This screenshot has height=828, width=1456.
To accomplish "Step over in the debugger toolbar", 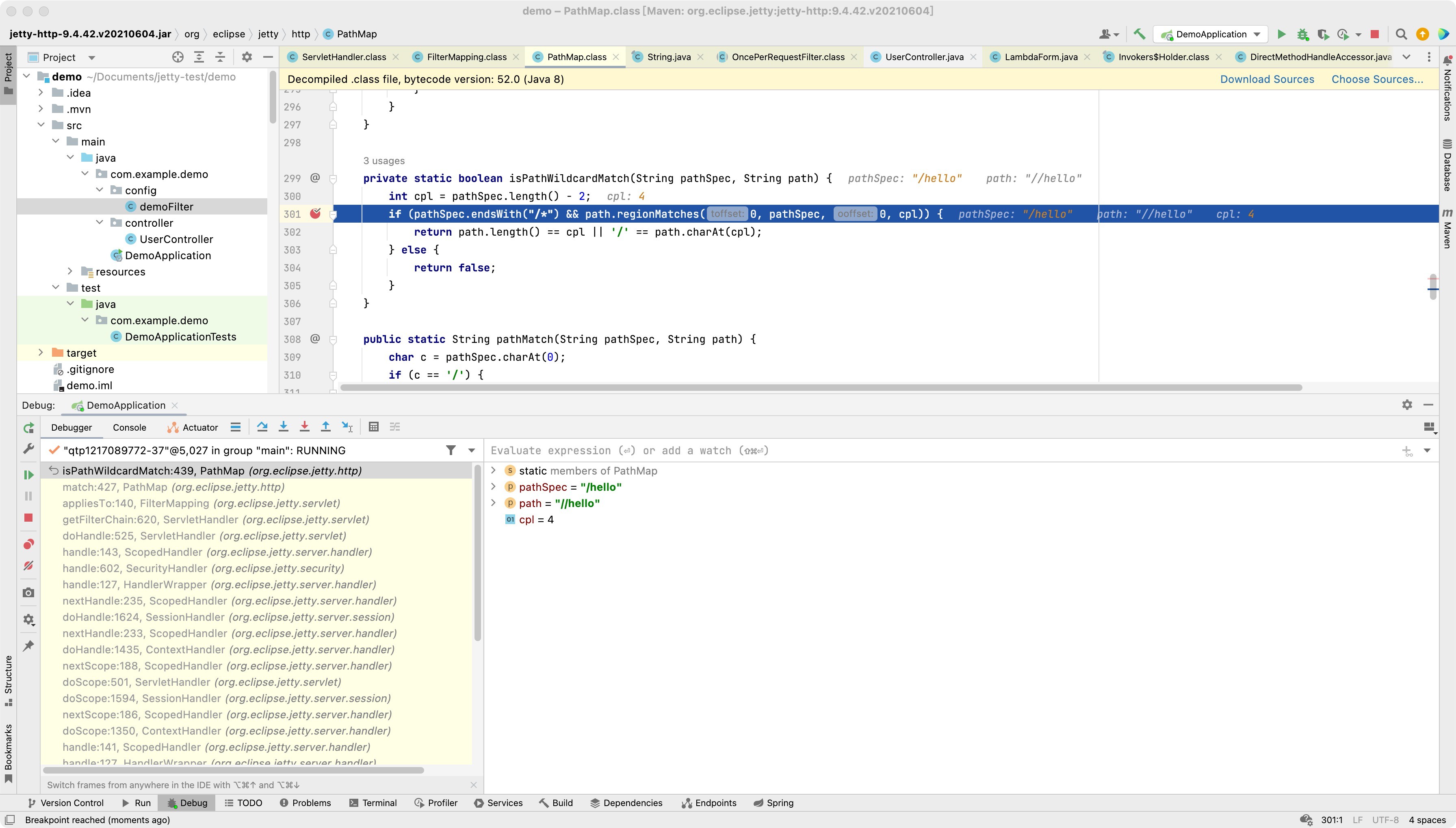I will point(262,427).
